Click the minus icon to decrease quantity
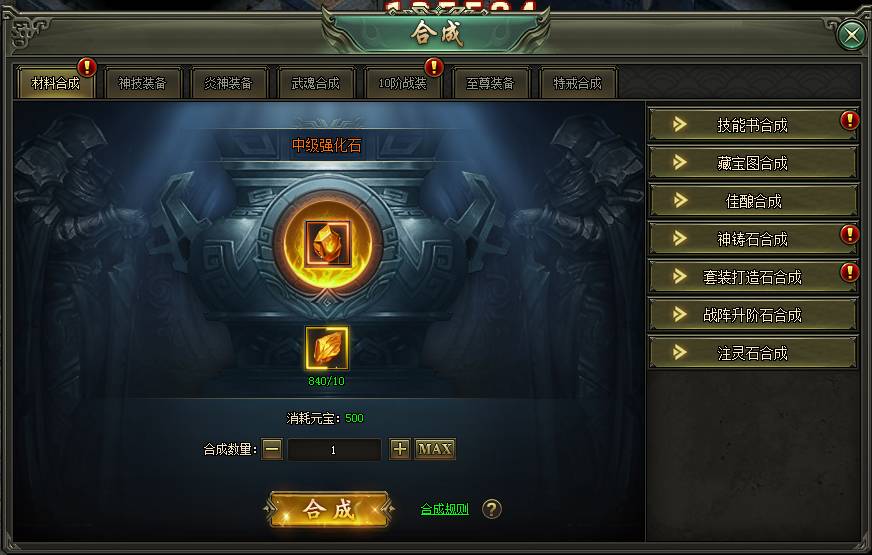The image size is (872, 555). click(x=272, y=449)
